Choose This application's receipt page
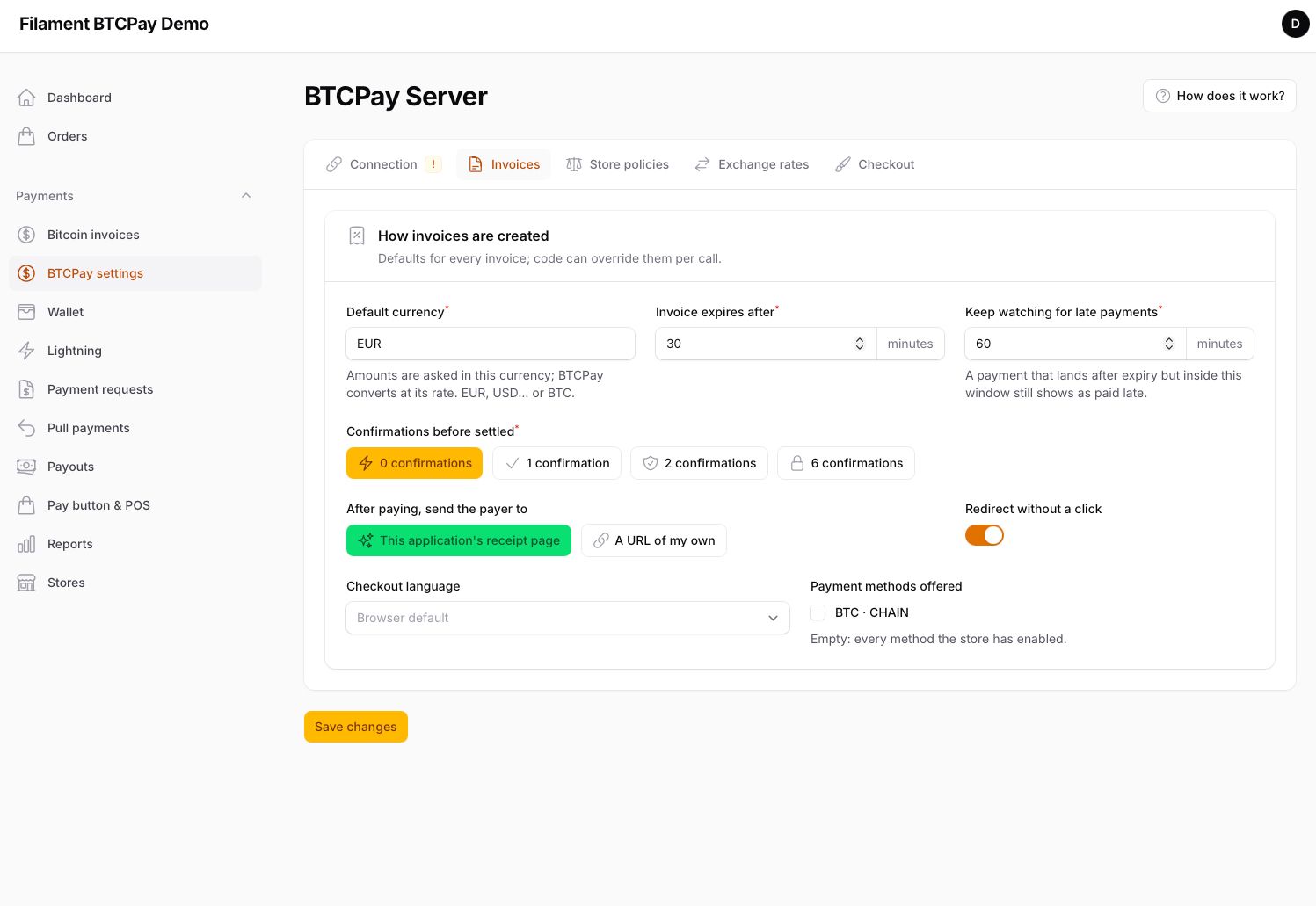 [x=459, y=540]
